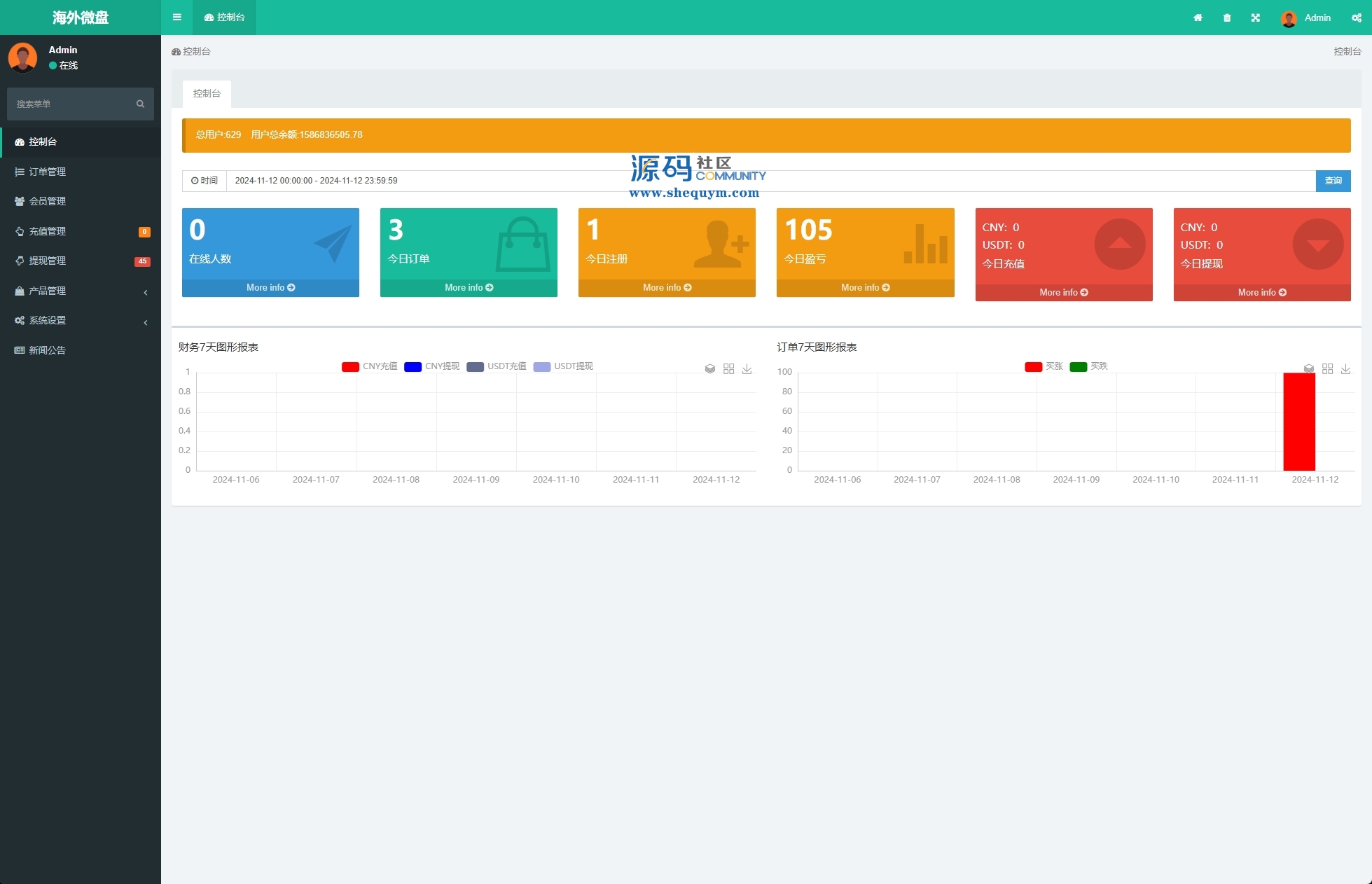
Task: Click the search icon in sidebar
Action: (140, 104)
